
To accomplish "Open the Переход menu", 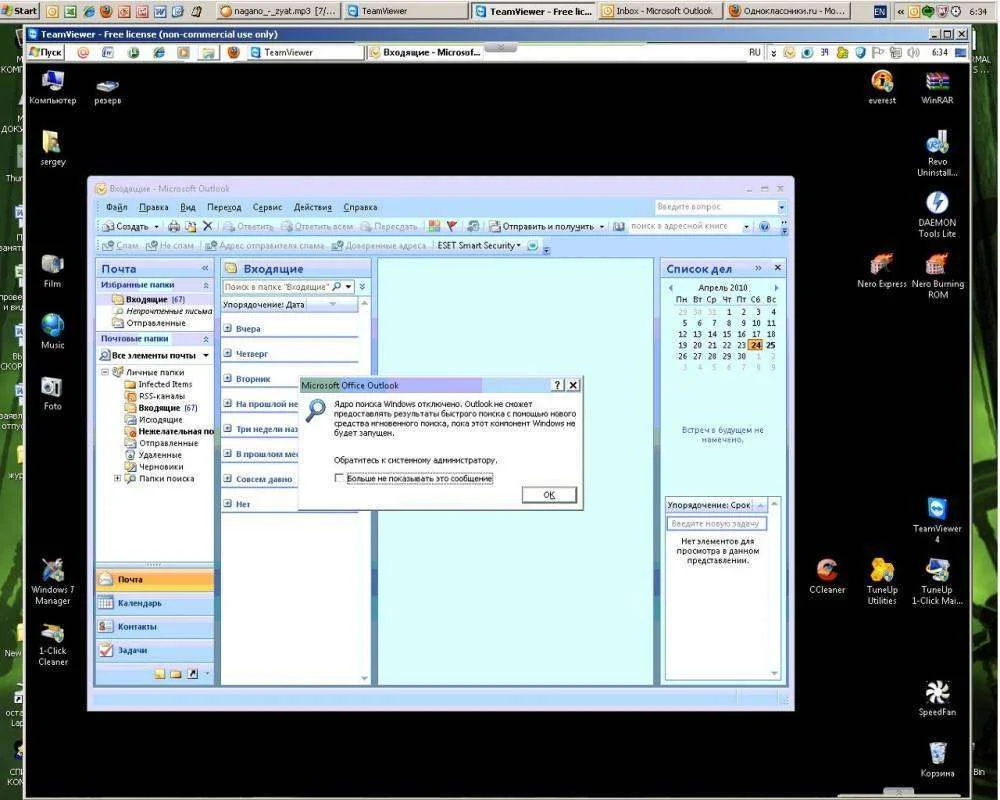I will (224, 207).
